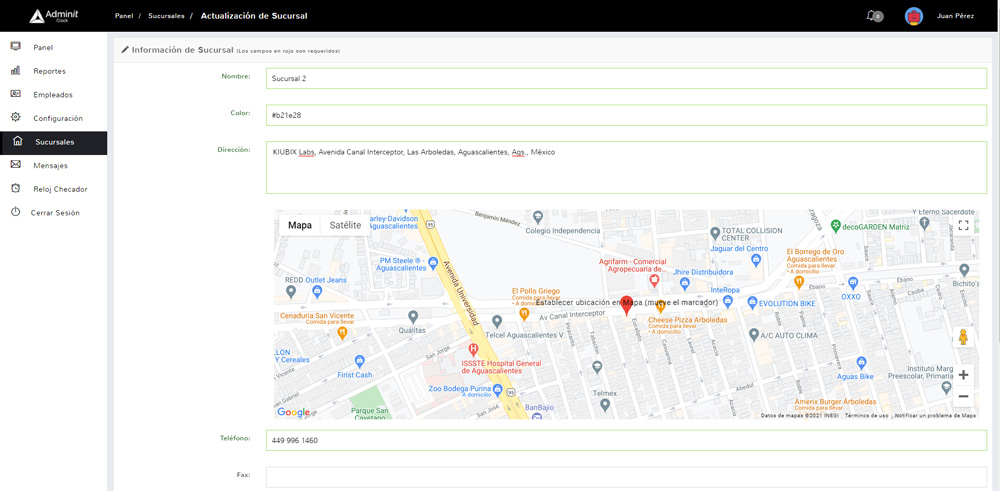This screenshot has height=491, width=1000.
Task: Open Reportes in the sidebar
Action: [49, 71]
